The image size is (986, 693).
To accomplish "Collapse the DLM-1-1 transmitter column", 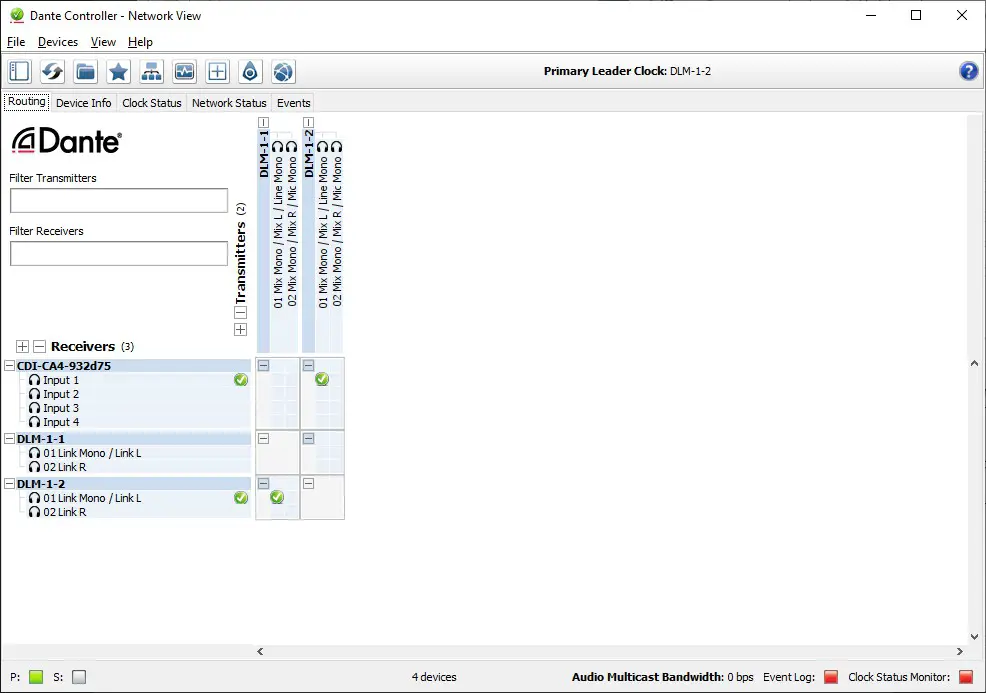I will [x=263, y=123].
